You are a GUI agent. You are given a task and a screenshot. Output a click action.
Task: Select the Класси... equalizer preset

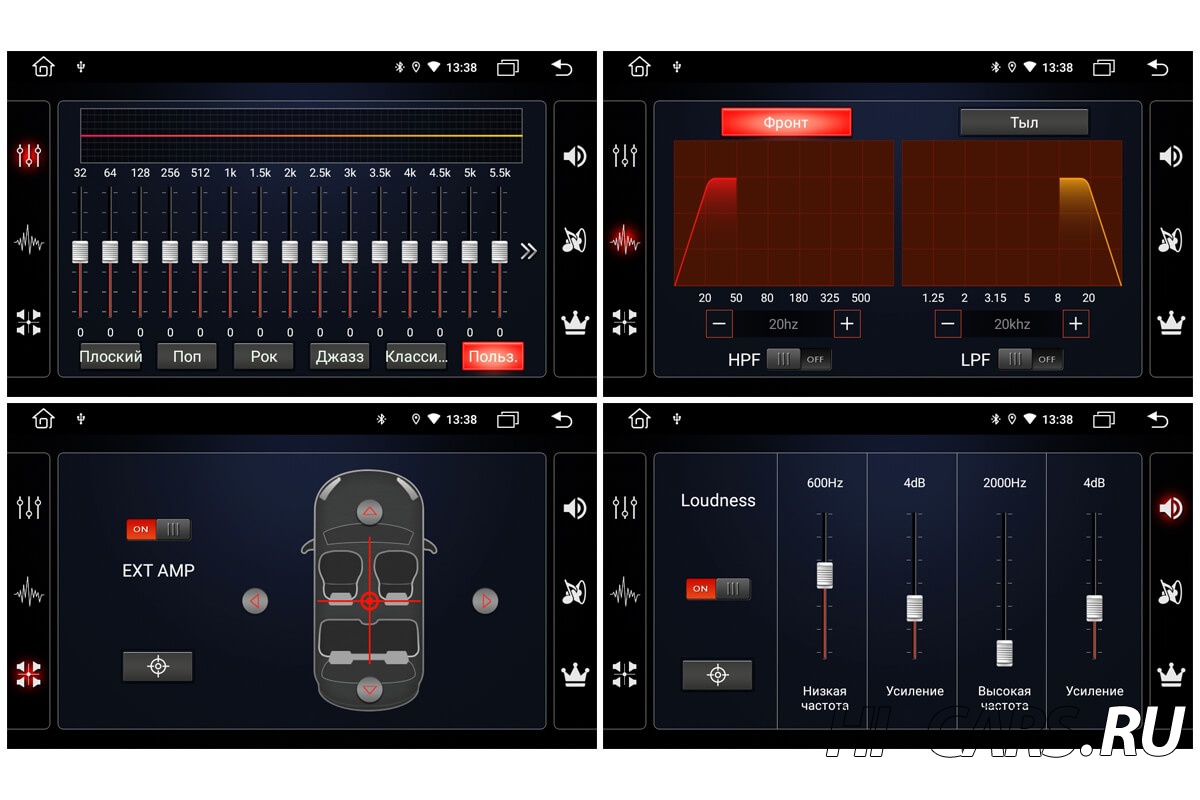(416, 356)
